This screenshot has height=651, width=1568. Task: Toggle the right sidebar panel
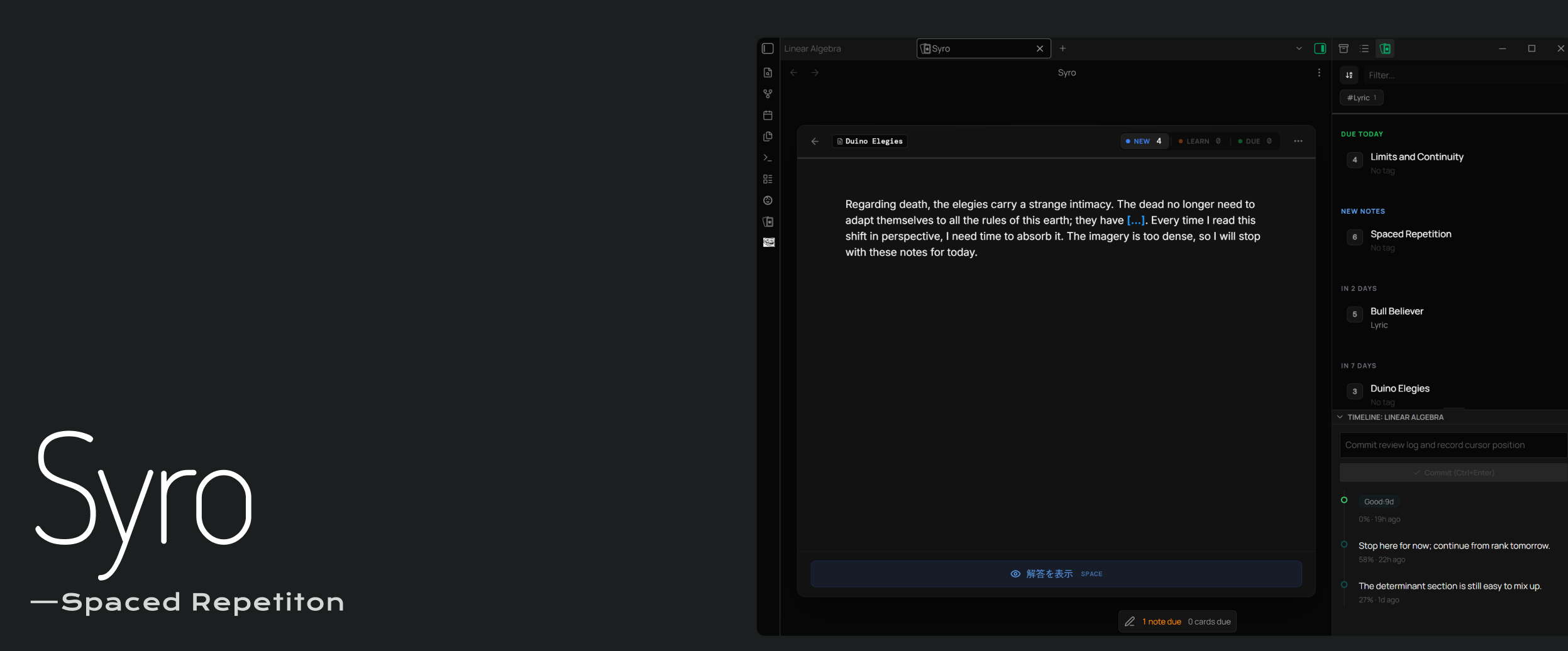(x=1320, y=49)
